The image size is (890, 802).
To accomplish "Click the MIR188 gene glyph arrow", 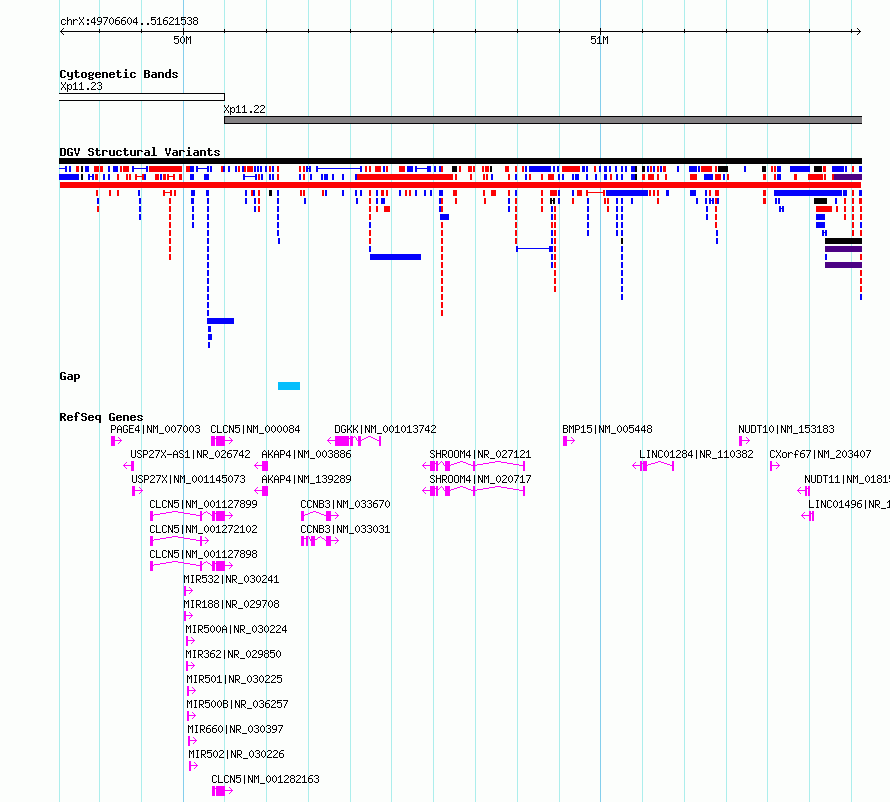I will coord(188,616).
